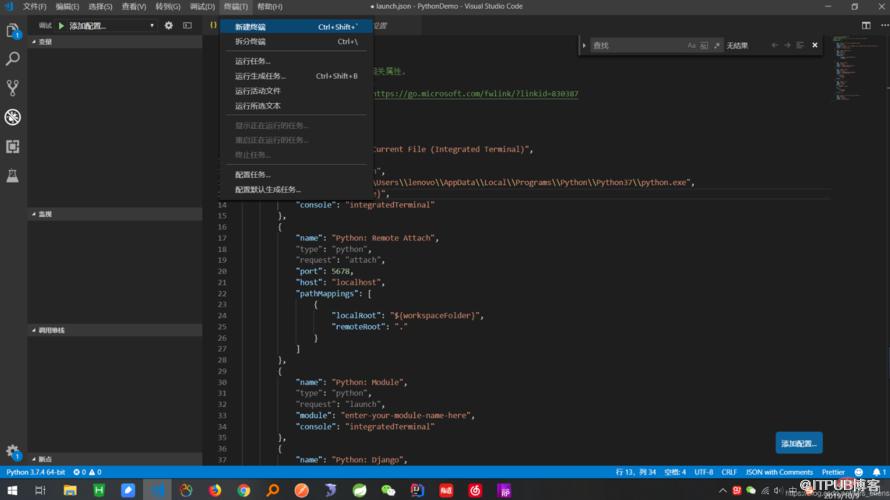This screenshot has width=890, height=500.
Task: Open the go.microsoft.com fwlink URL
Action: click(x=476, y=94)
